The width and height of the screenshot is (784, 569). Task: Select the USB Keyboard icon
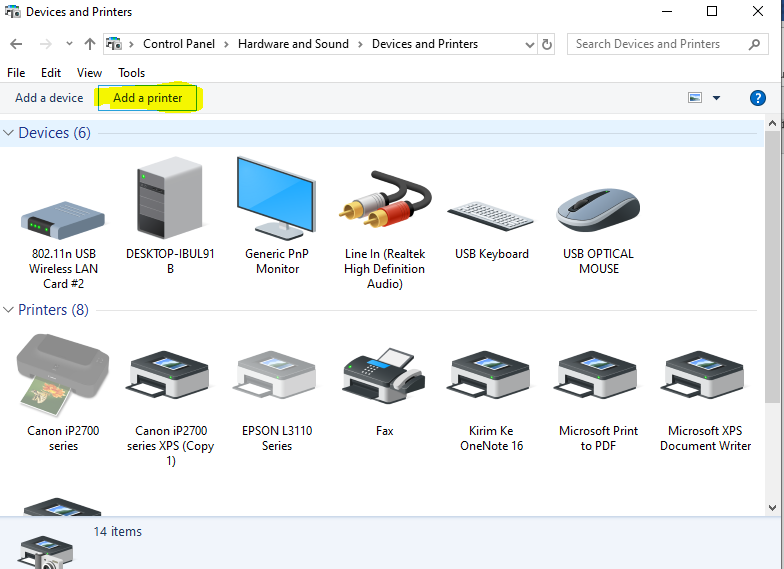click(x=490, y=216)
